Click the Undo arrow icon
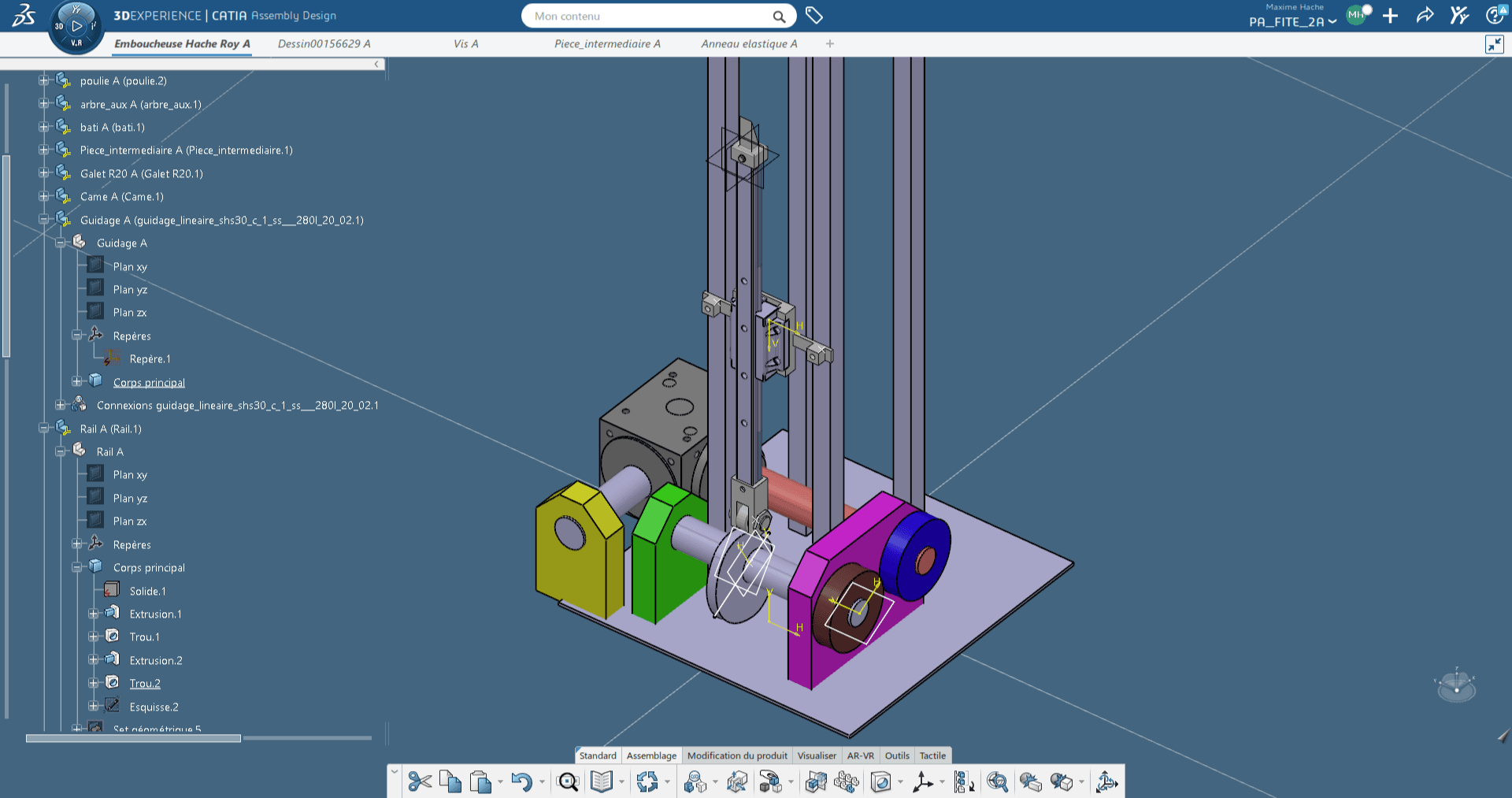The width and height of the screenshot is (1512, 798). [x=521, y=781]
